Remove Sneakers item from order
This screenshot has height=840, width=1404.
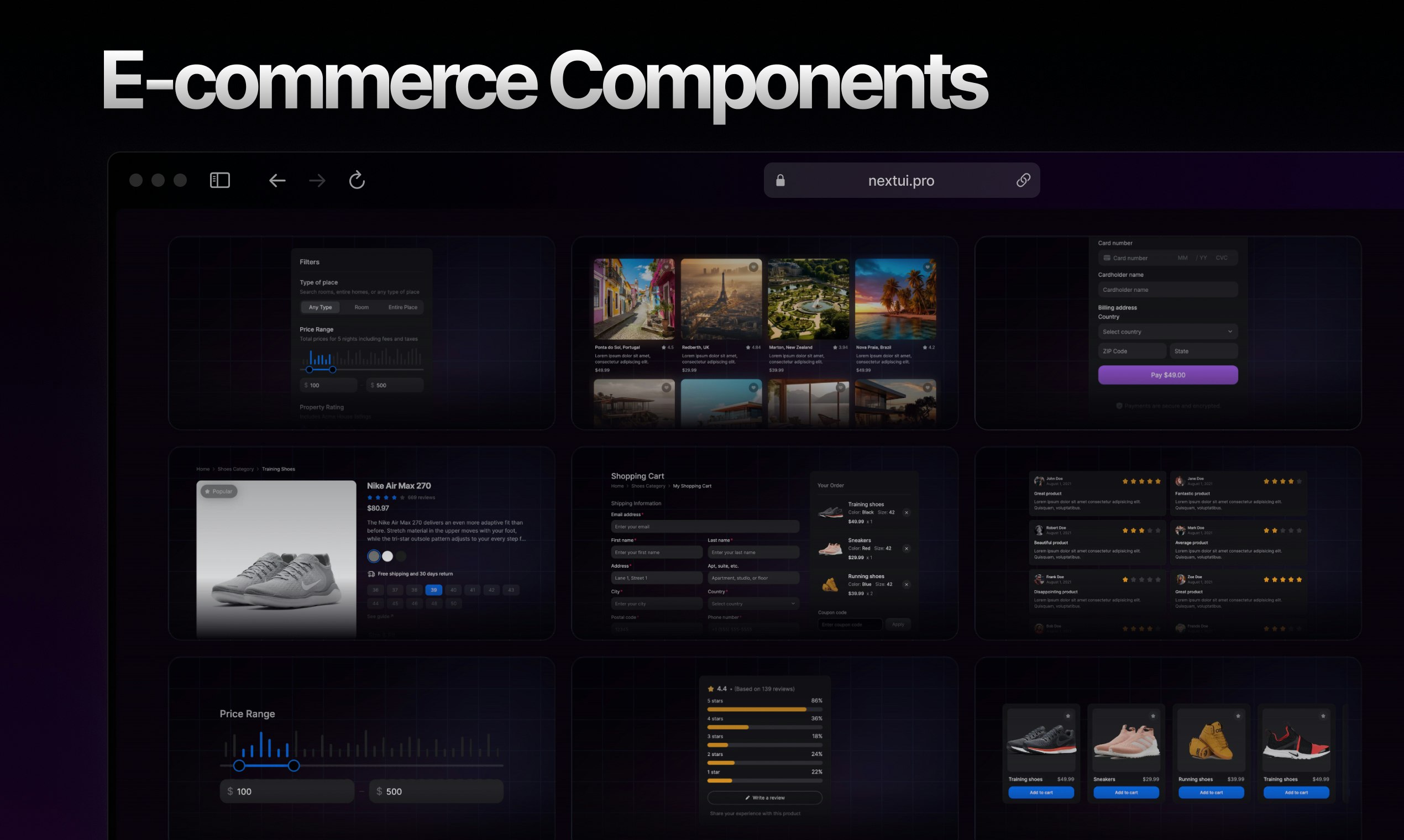[x=907, y=549]
